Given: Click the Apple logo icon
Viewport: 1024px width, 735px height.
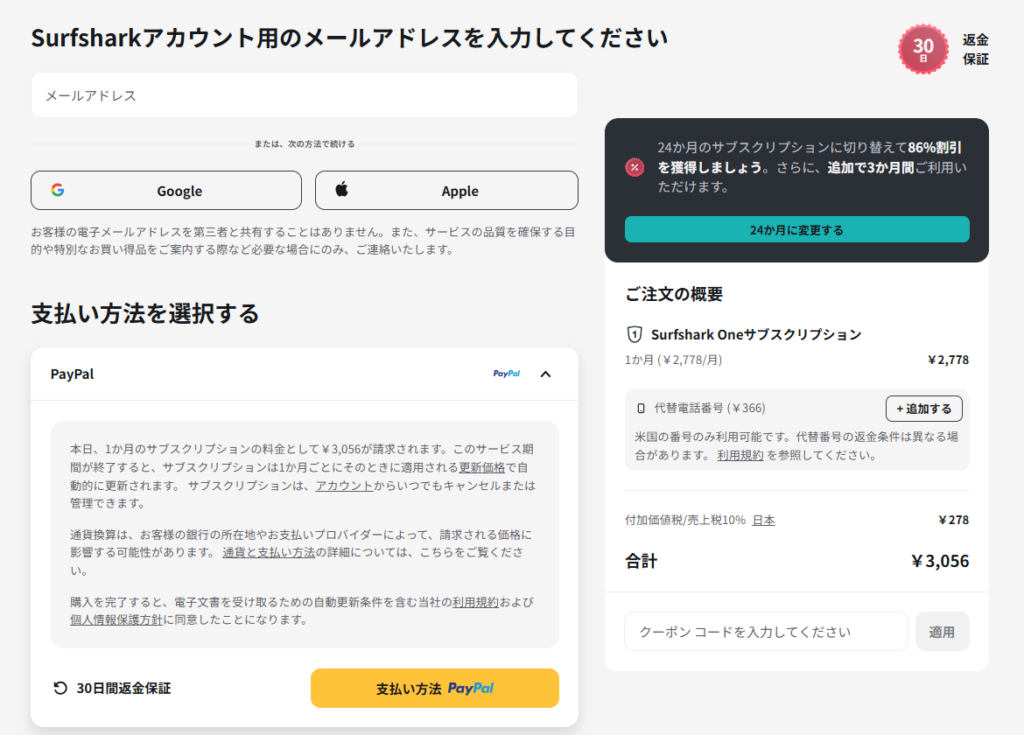Looking at the screenshot, I should click(x=342, y=189).
